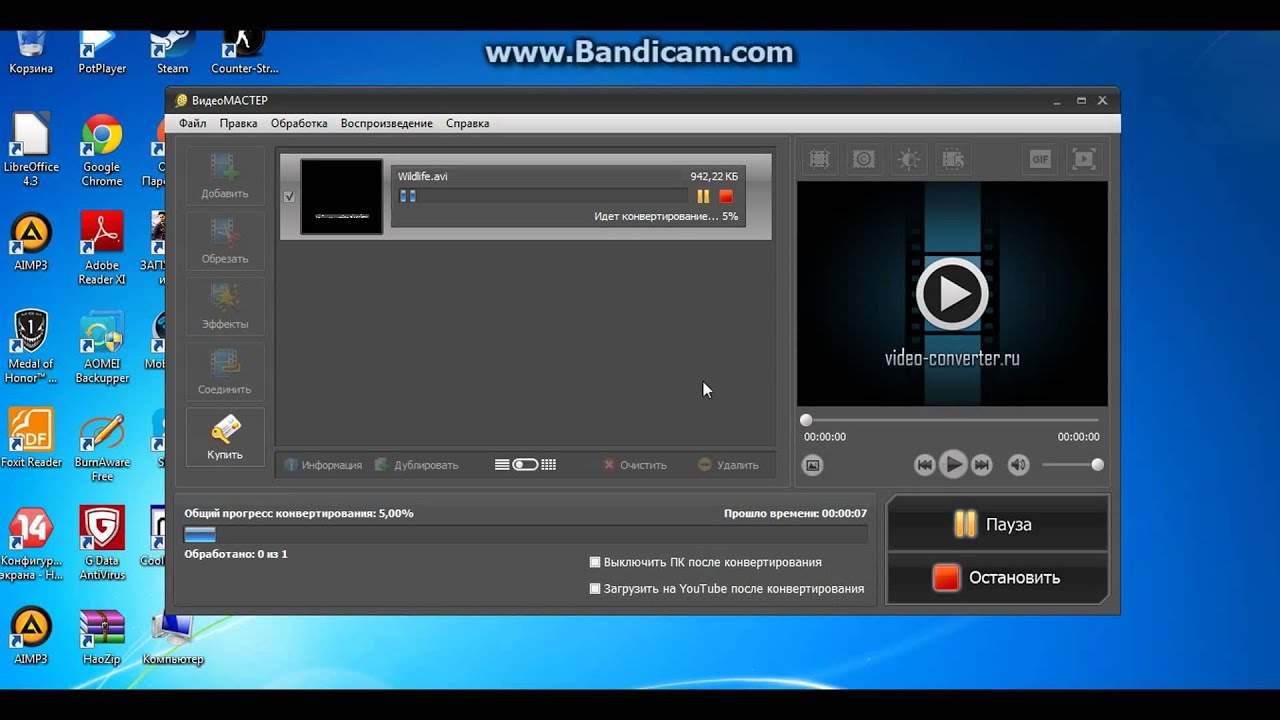Click the small play button below preview

[x=953, y=465]
